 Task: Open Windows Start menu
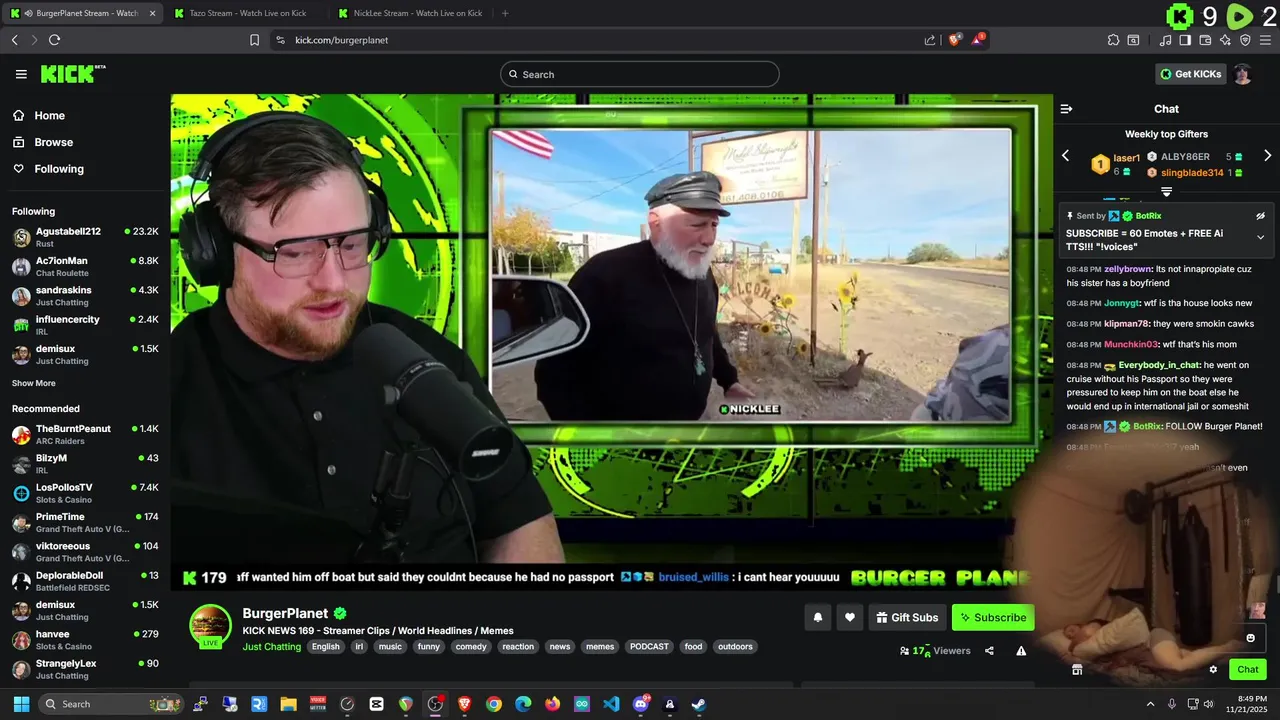click(21, 704)
